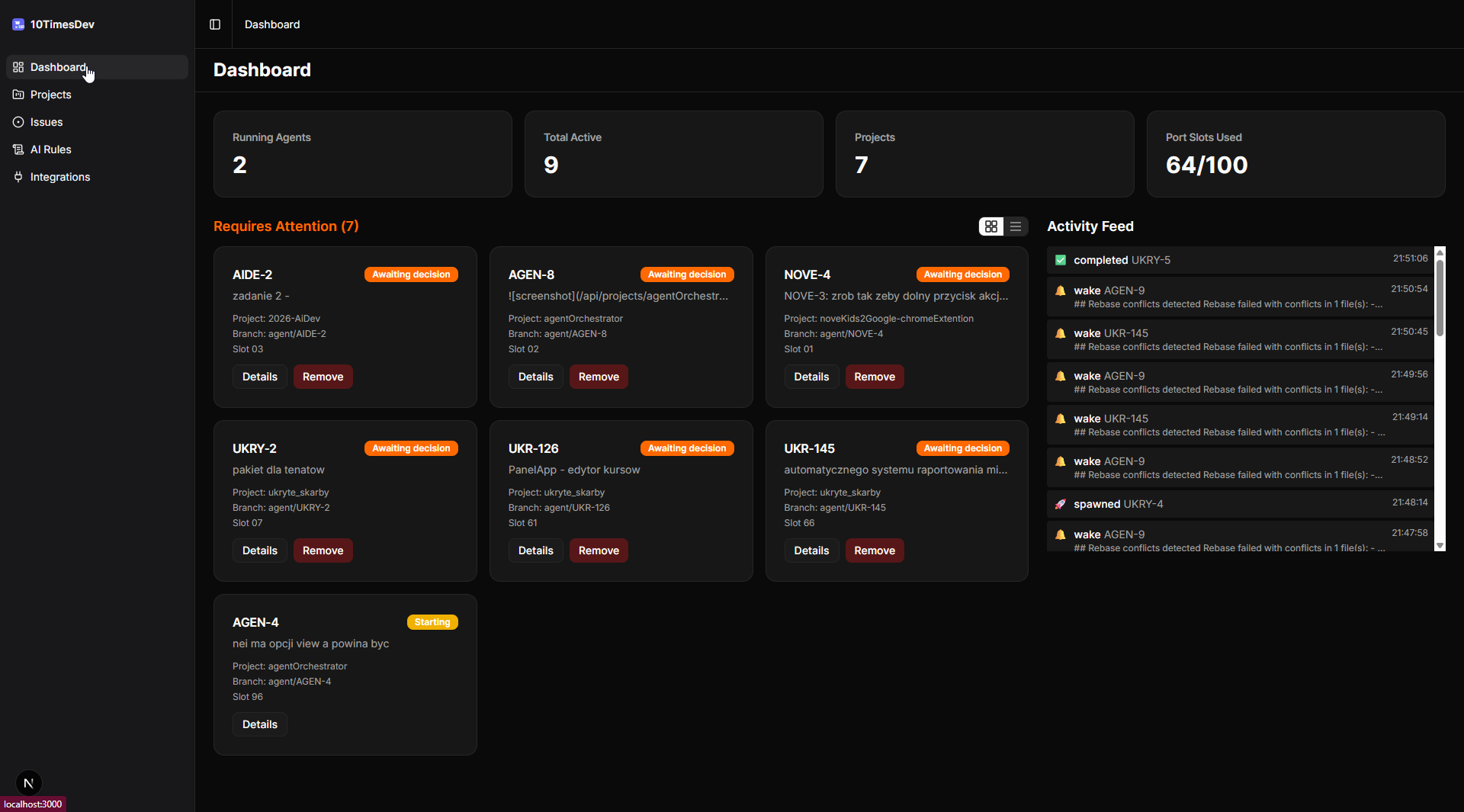Open AI Rules via its sidebar icon
The height and width of the screenshot is (812, 1464).
18,149
